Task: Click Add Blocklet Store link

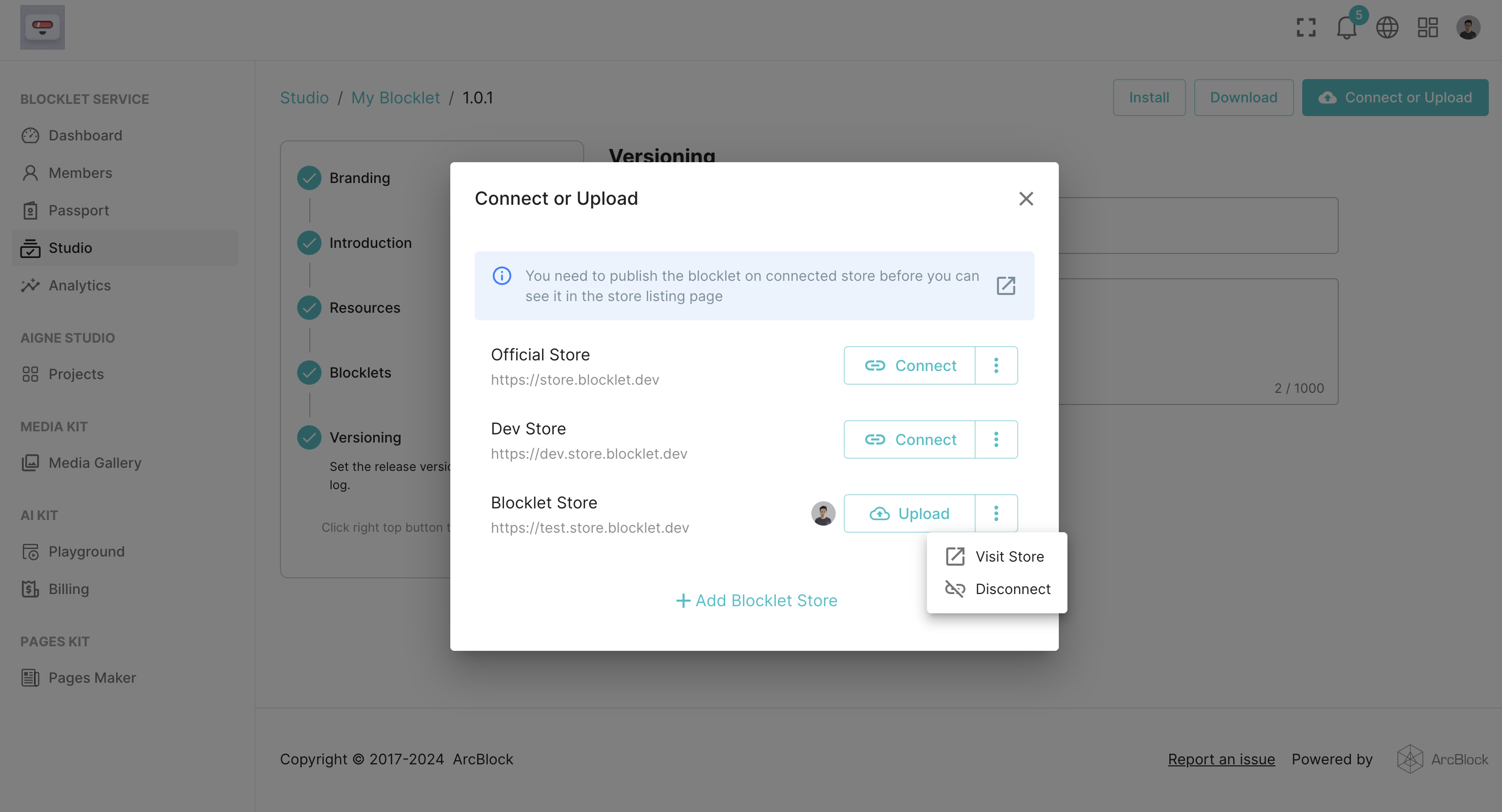Action: tap(756, 601)
